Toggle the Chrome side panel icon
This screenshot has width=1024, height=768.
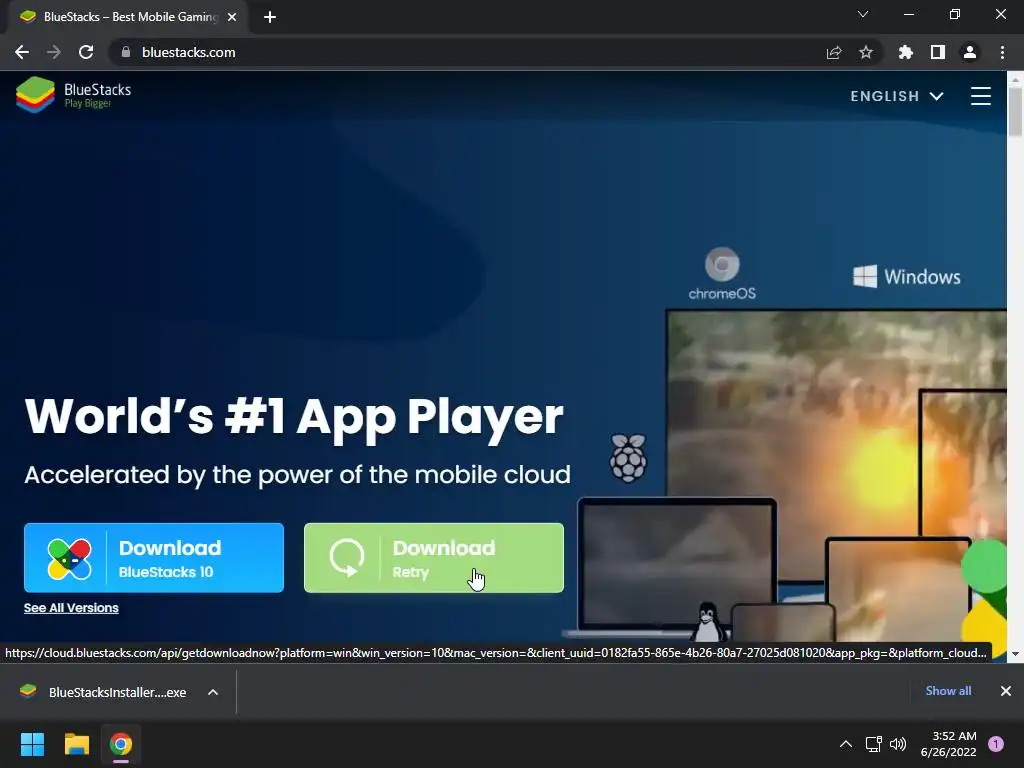[938, 52]
